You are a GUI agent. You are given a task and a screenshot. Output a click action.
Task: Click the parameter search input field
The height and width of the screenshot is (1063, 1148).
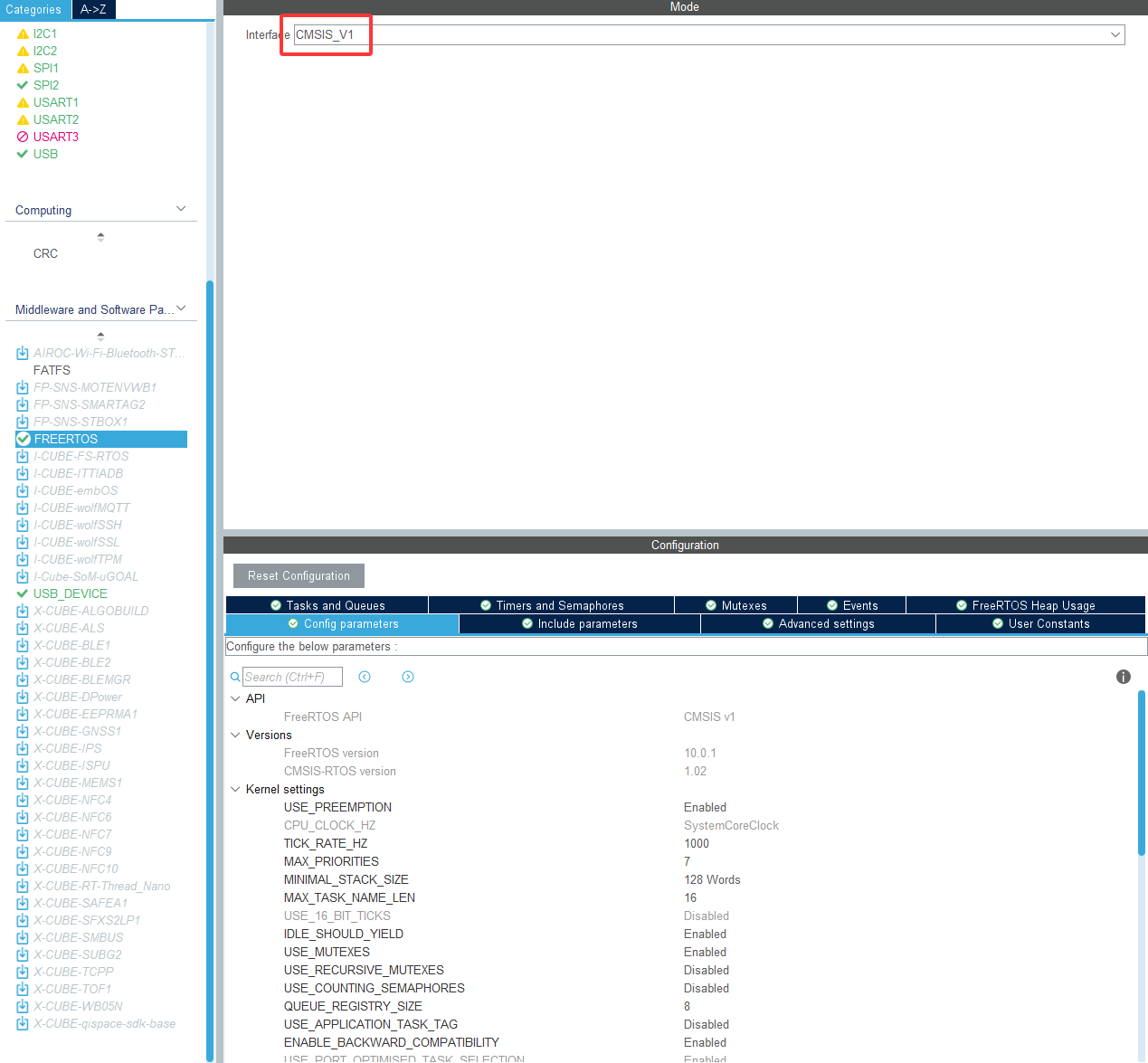click(x=292, y=677)
